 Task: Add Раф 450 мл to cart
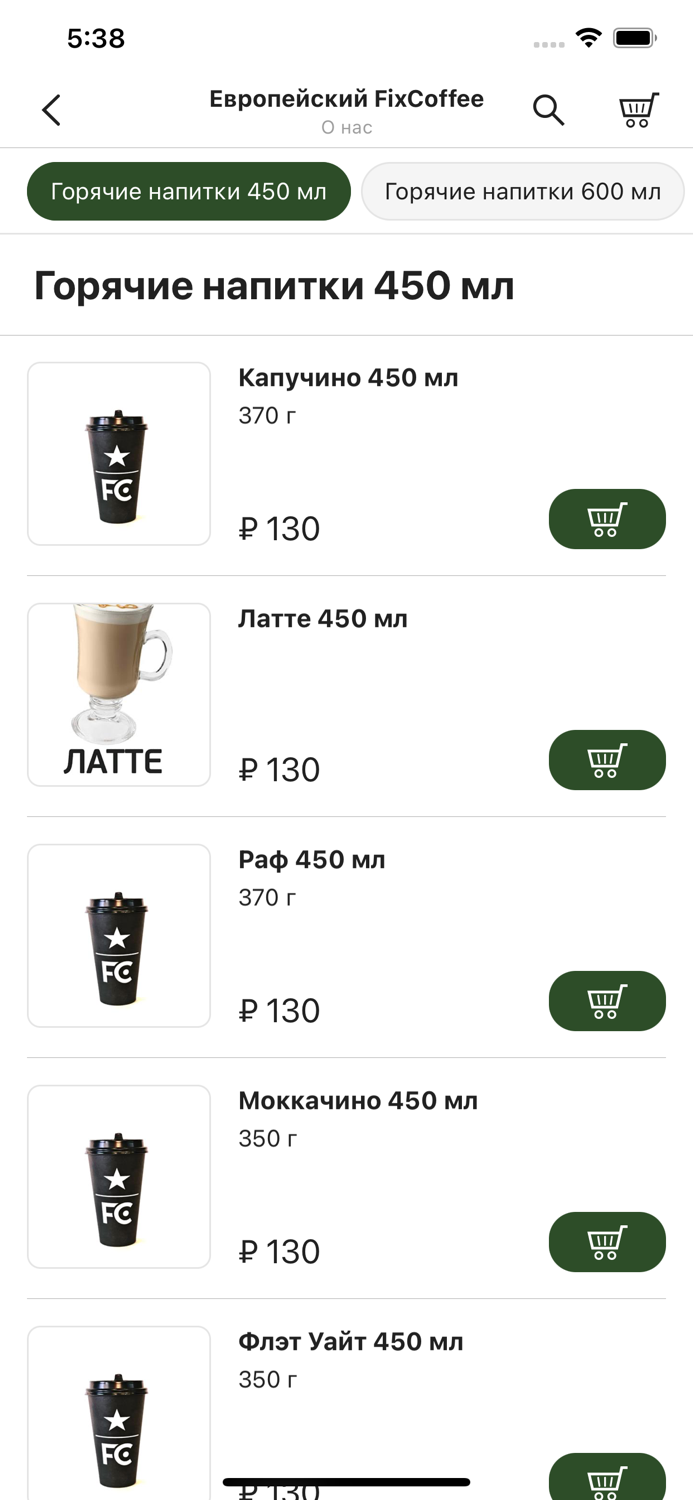coord(607,1001)
